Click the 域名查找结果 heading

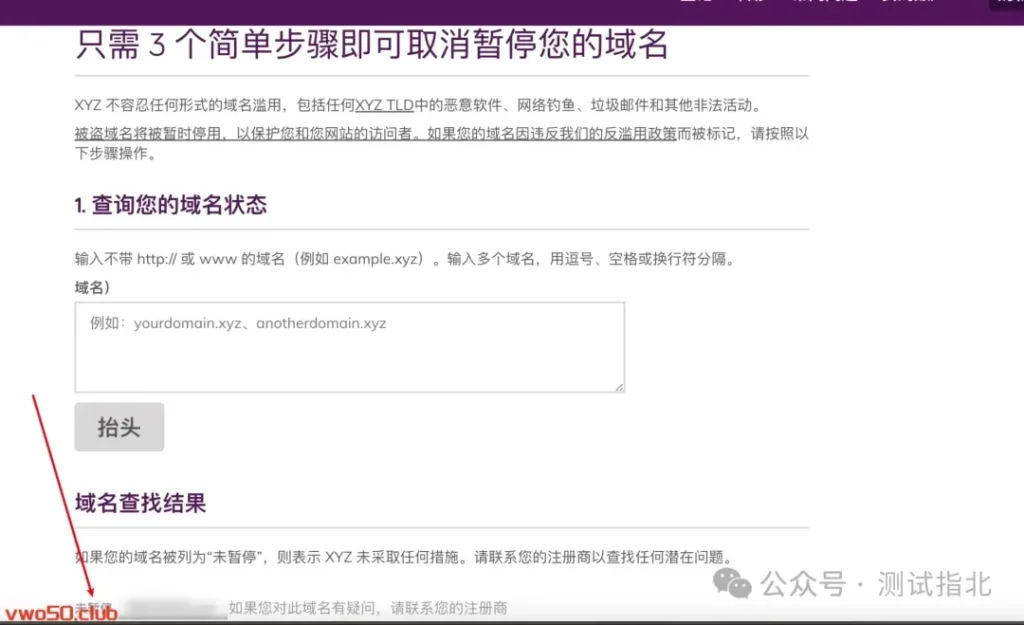tap(140, 503)
